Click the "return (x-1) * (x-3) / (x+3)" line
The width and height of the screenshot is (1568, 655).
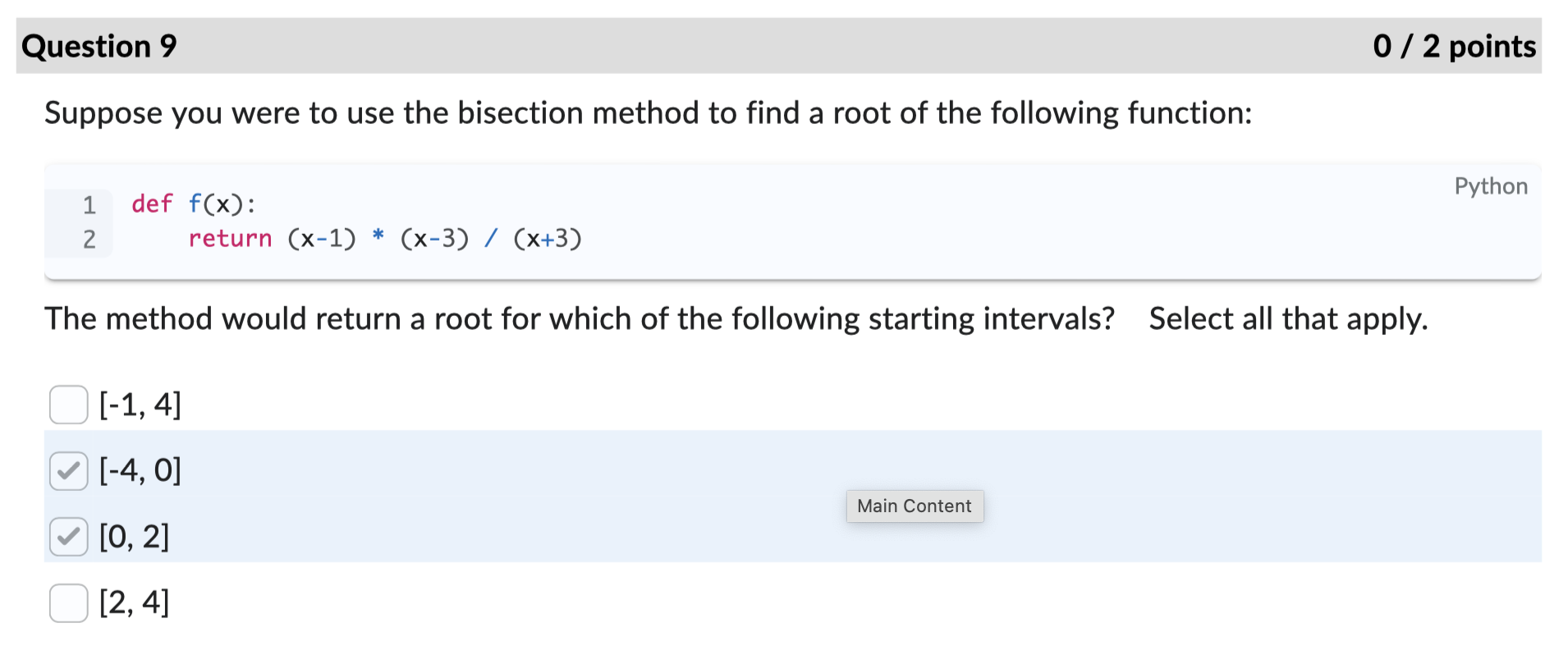386,239
